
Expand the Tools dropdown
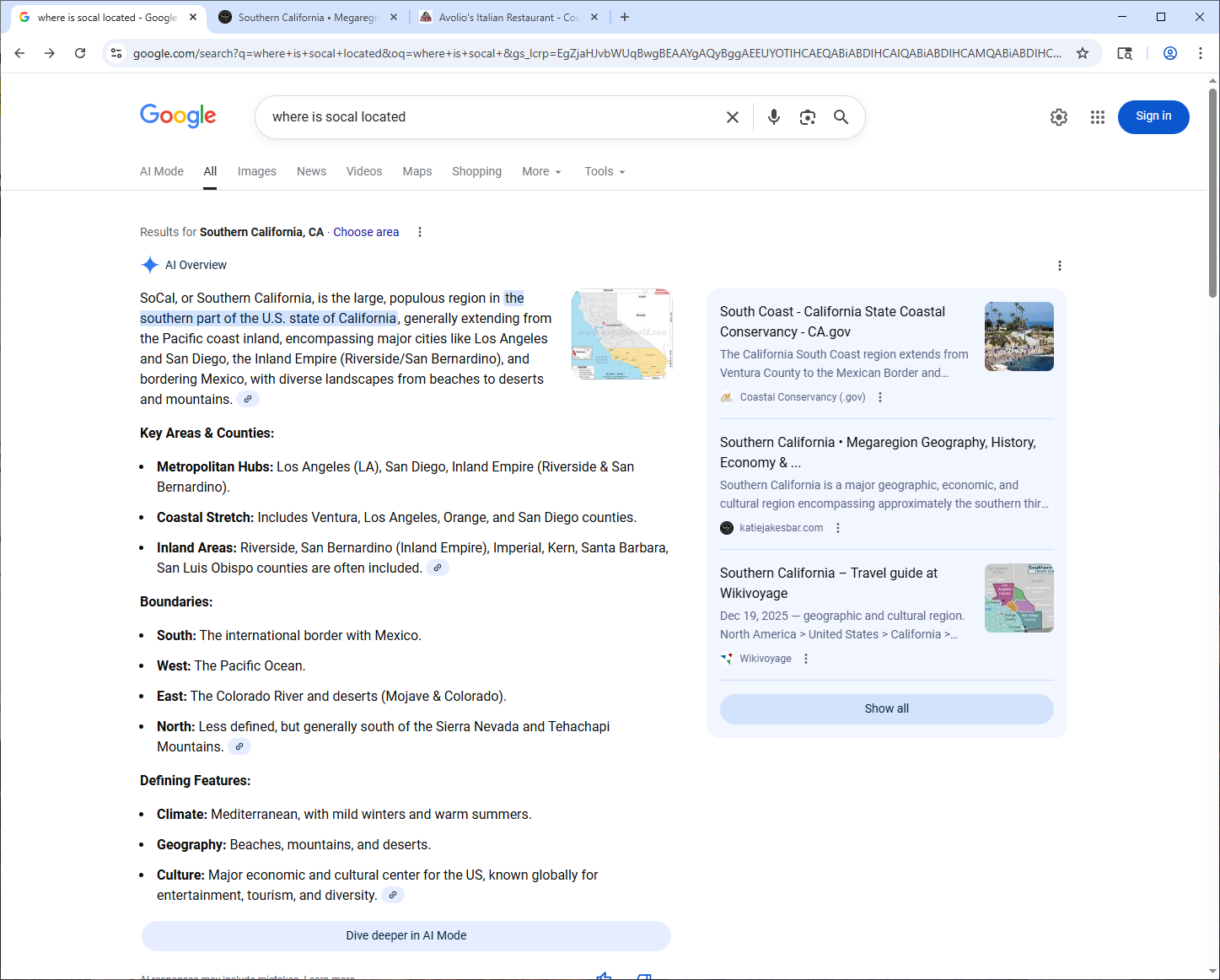[x=605, y=171]
